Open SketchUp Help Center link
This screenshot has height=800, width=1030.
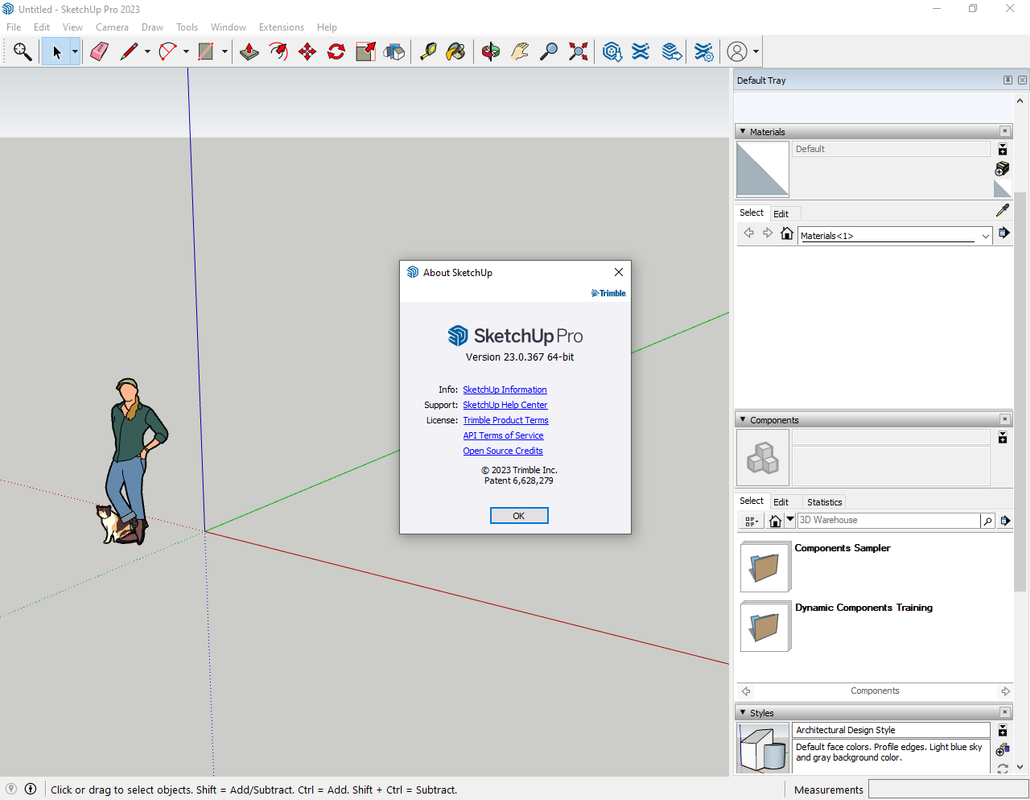(x=505, y=405)
